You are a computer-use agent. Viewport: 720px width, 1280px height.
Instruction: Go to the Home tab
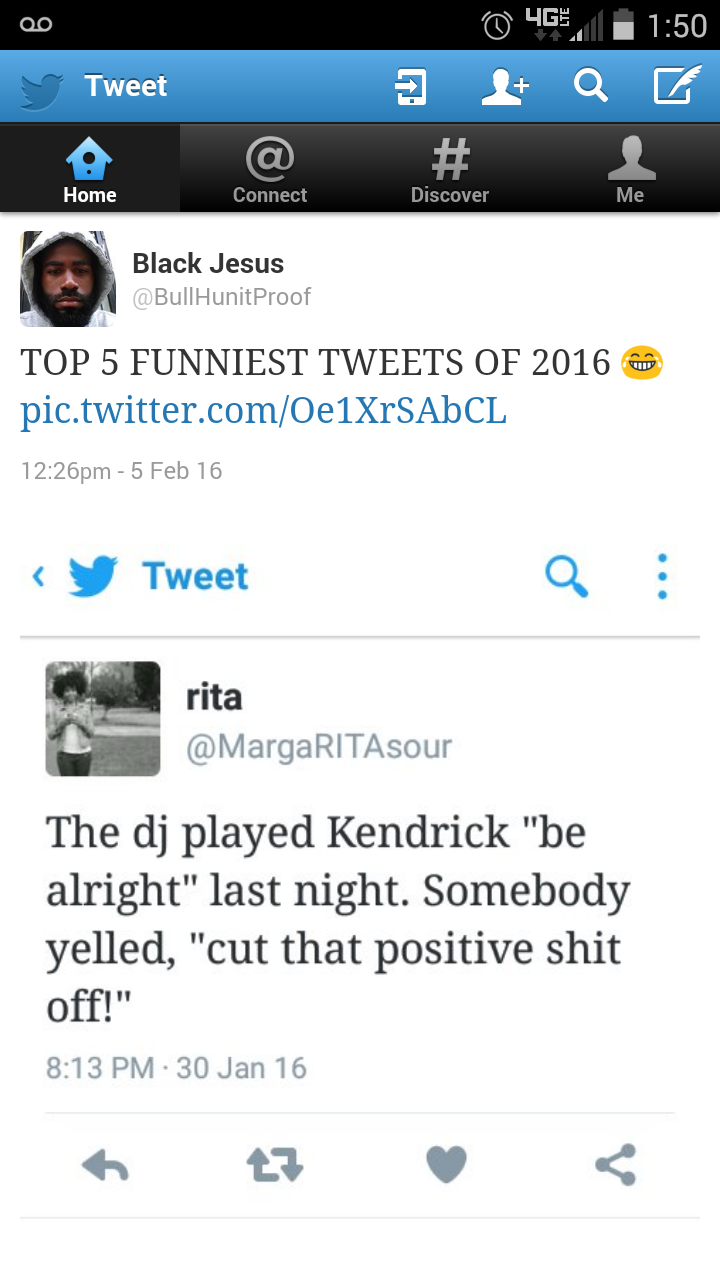[x=90, y=169]
